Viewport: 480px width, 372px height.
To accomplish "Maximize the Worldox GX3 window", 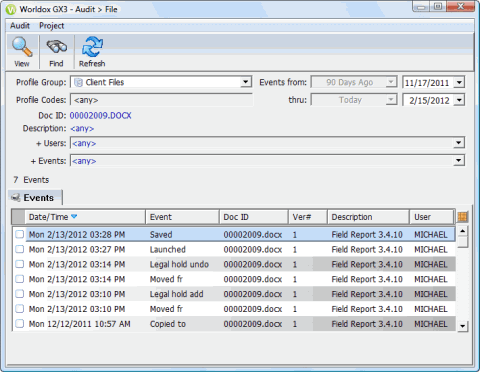I will [438, 7].
